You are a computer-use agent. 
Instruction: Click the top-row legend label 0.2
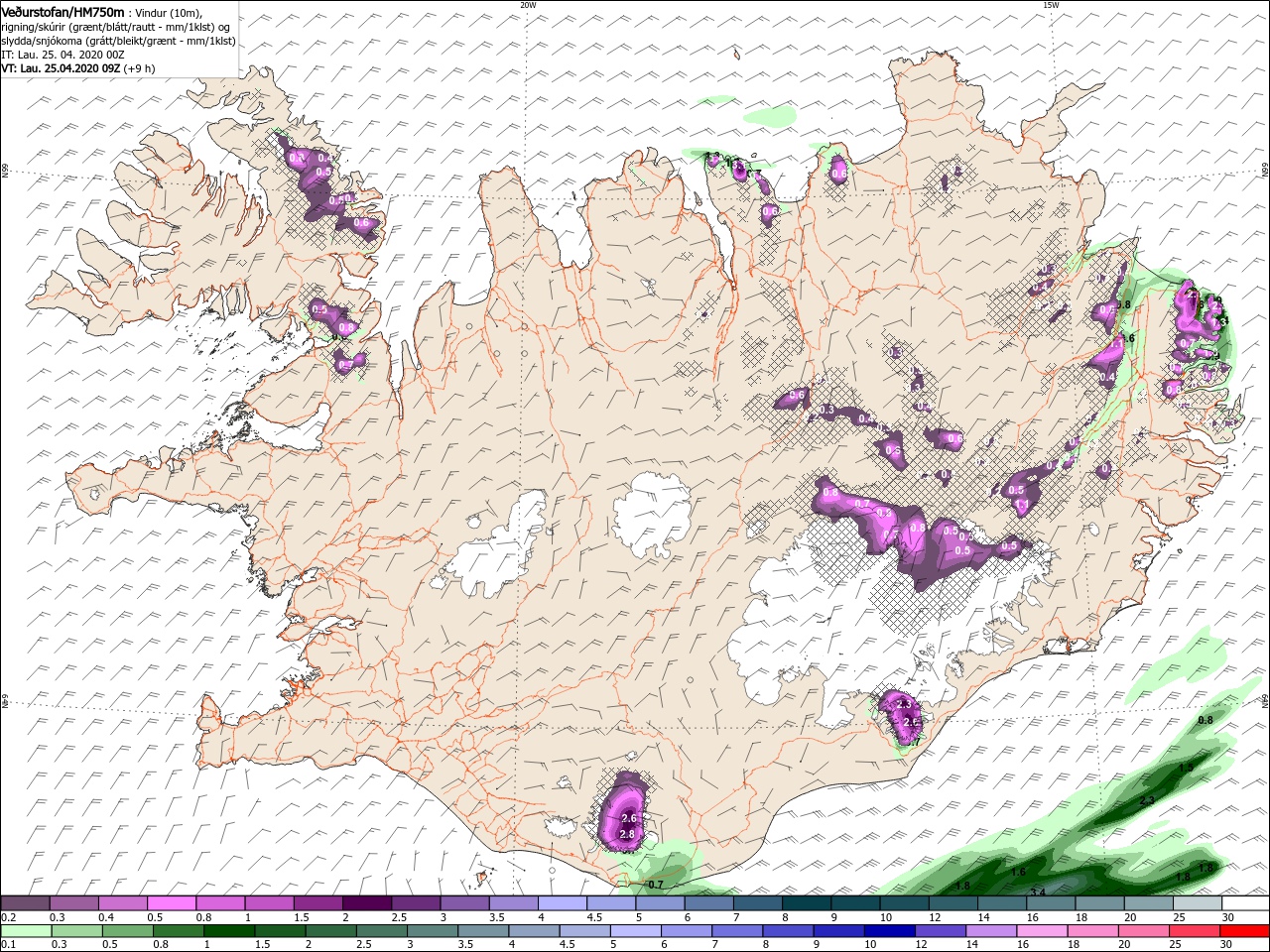pyautogui.click(x=8, y=917)
